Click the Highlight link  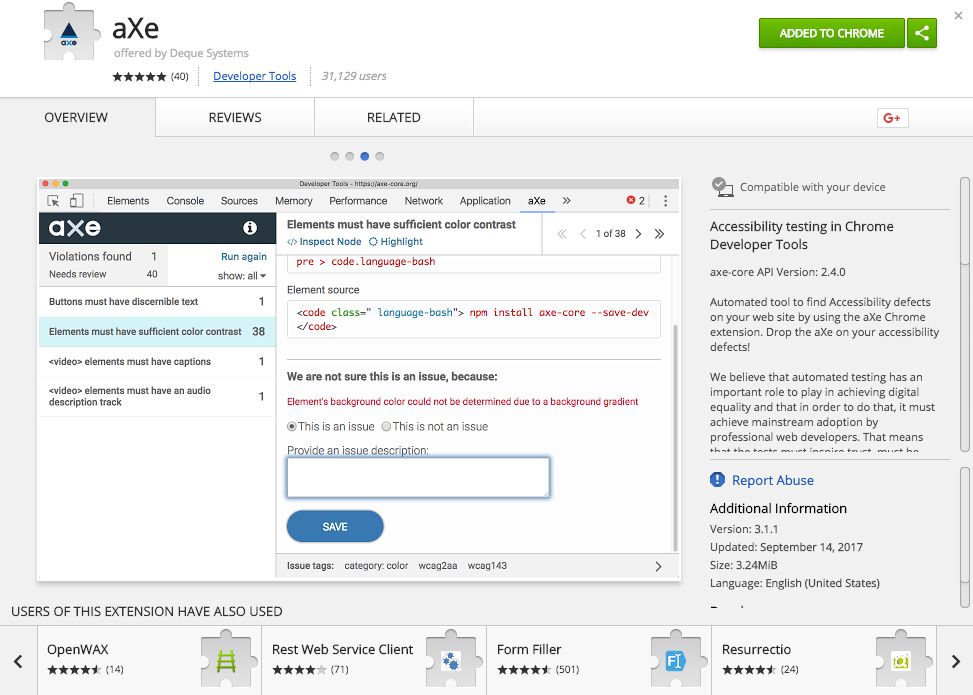(x=396, y=241)
